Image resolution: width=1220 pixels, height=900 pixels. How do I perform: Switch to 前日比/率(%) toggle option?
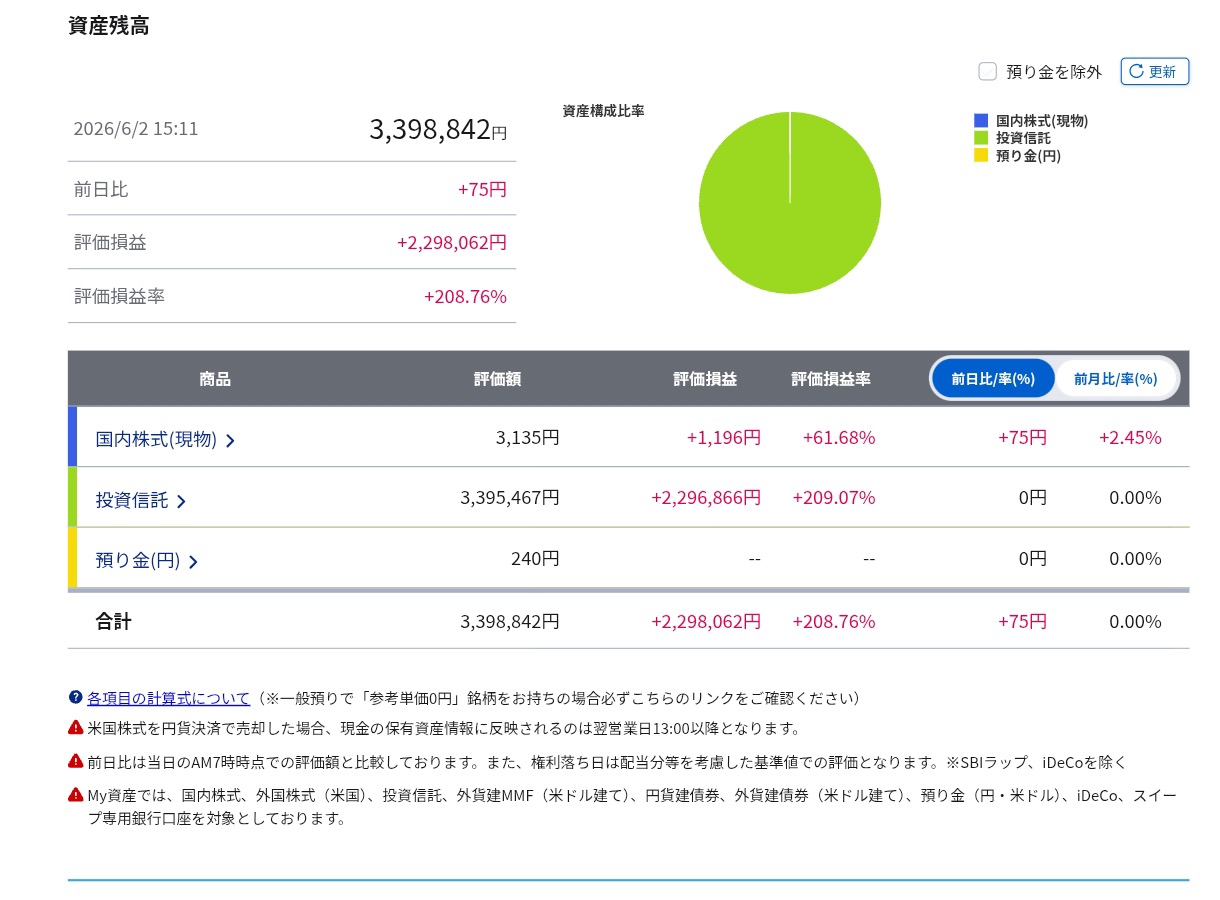pyautogui.click(x=993, y=379)
